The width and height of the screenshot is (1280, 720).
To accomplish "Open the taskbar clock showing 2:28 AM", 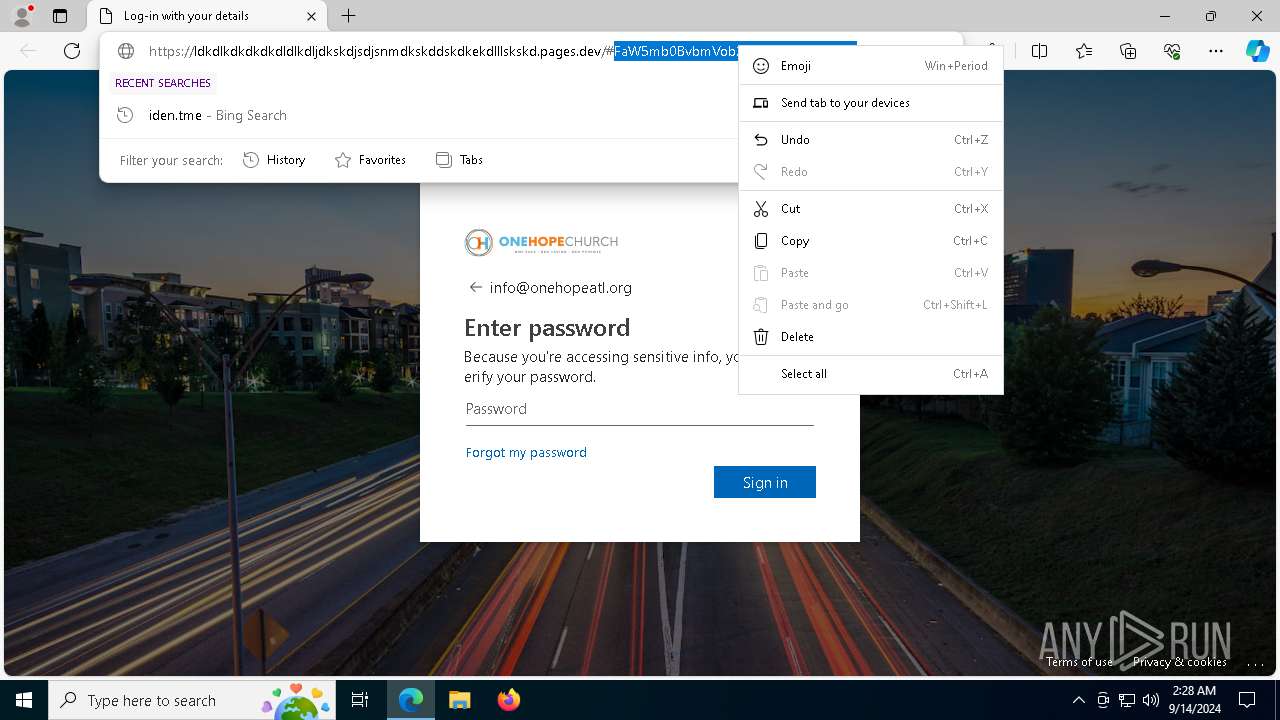I will 1194,700.
